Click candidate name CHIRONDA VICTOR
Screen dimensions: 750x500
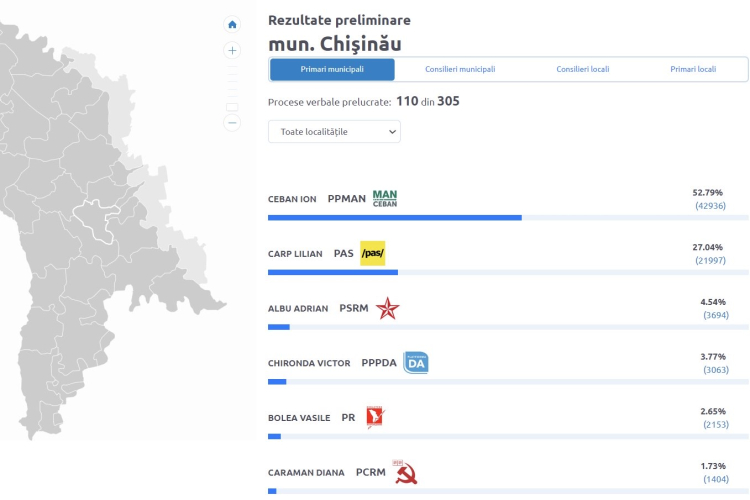[x=309, y=363]
